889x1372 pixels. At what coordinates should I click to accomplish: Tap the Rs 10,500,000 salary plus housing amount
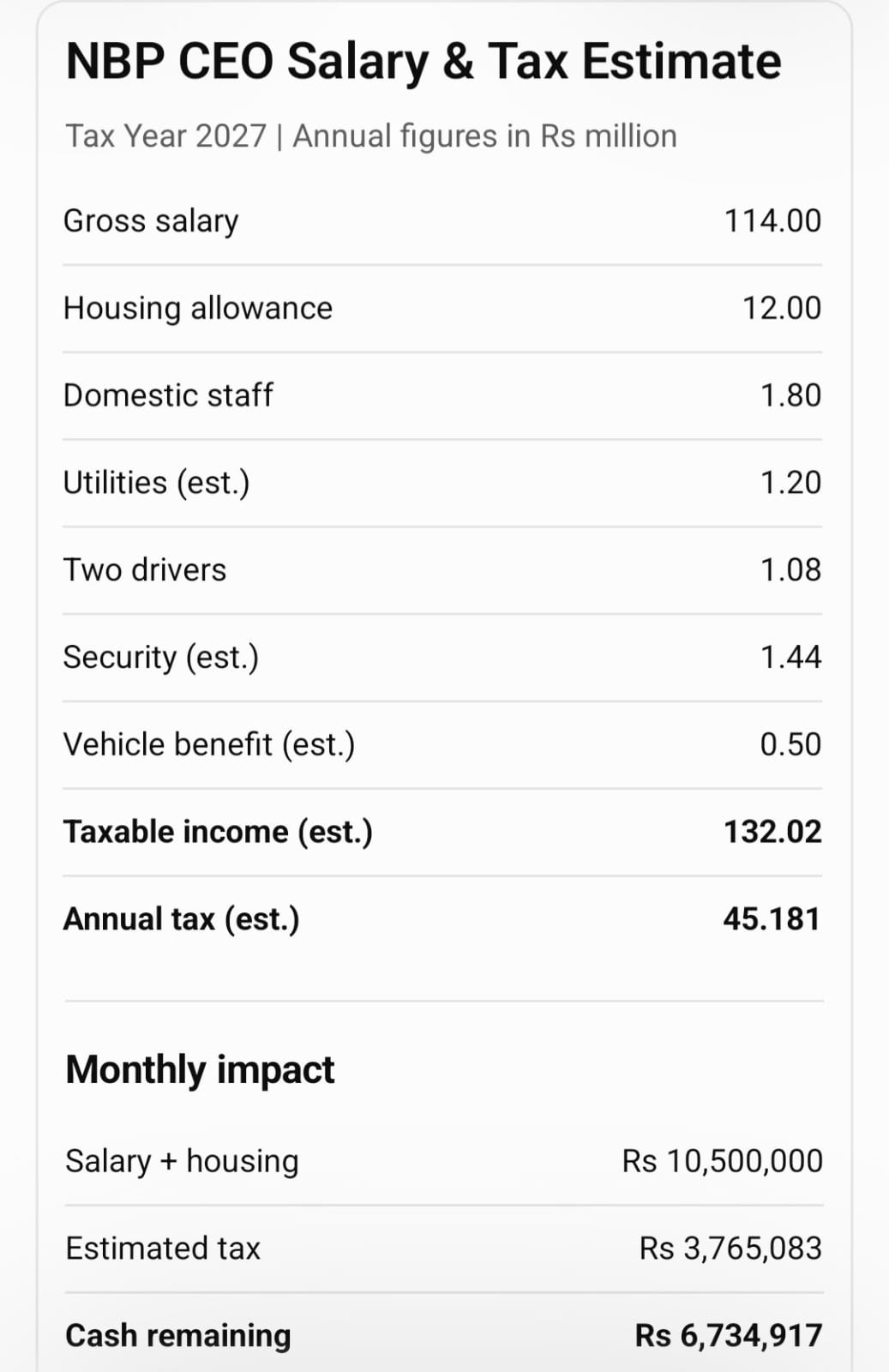(x=722, y=1161)
